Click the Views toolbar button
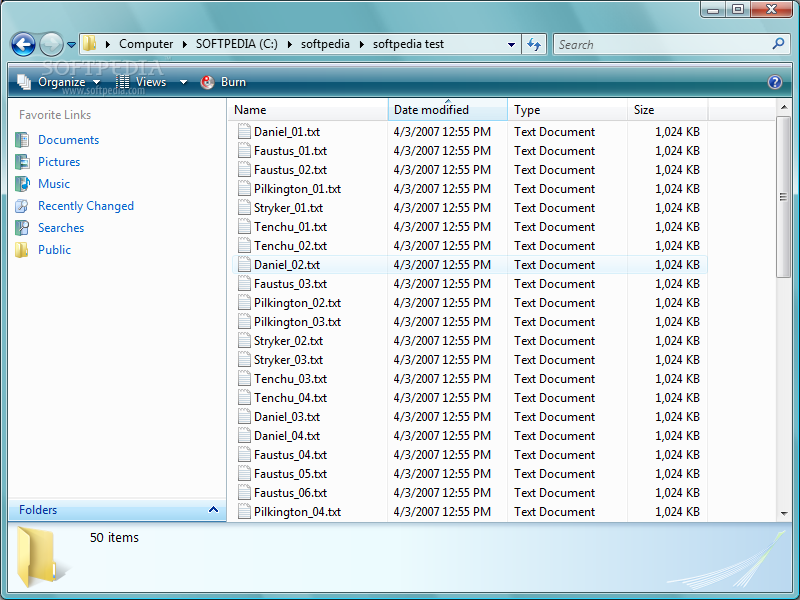Image resolution: width=800 pixels, height=600 pixels. coord(141,82)
